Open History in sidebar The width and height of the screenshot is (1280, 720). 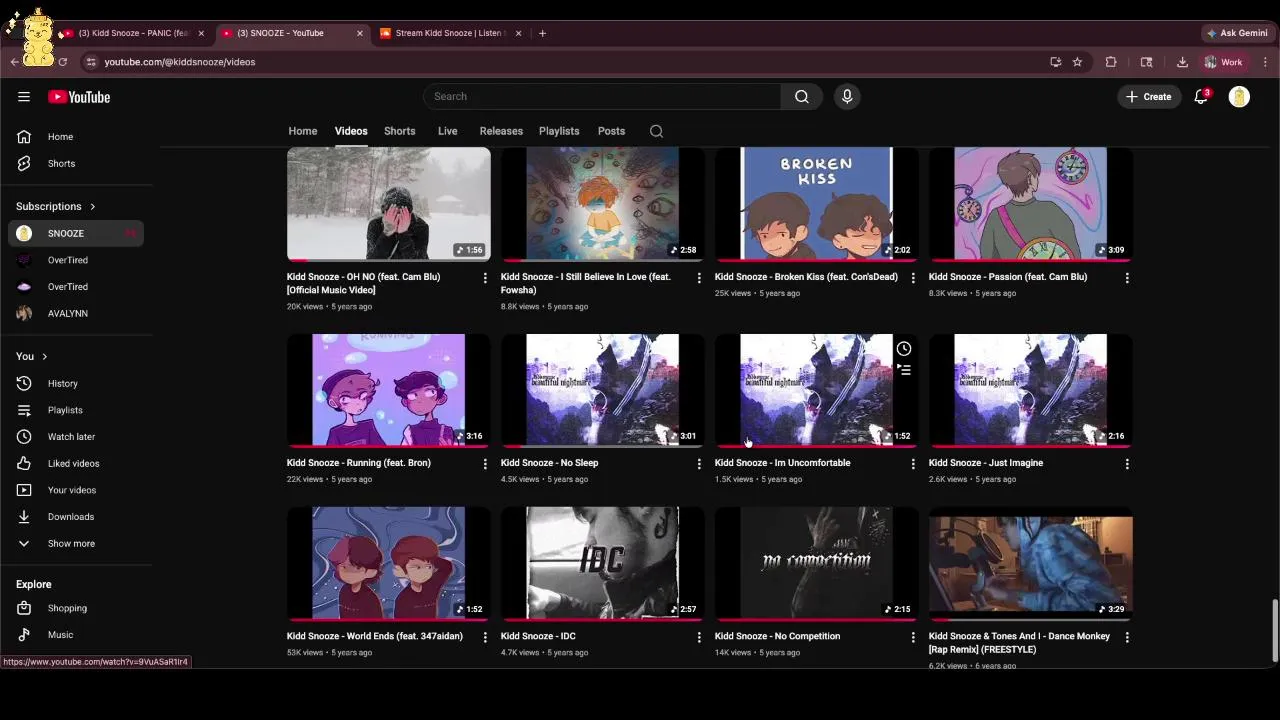pos(76,384)
